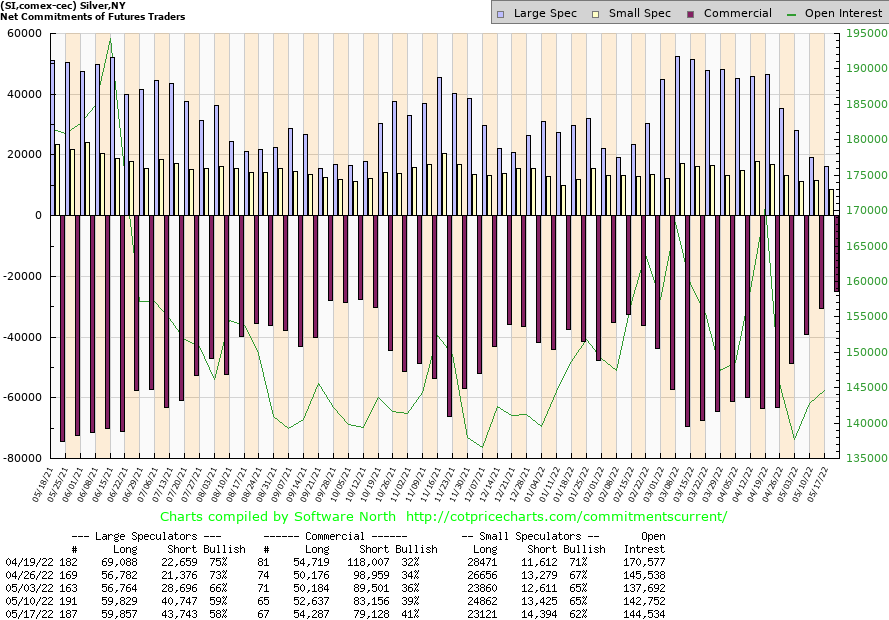The image size is (889, 620).
Task: Click 'Charts compiled by Software North' text
Action: coord(275,517)
